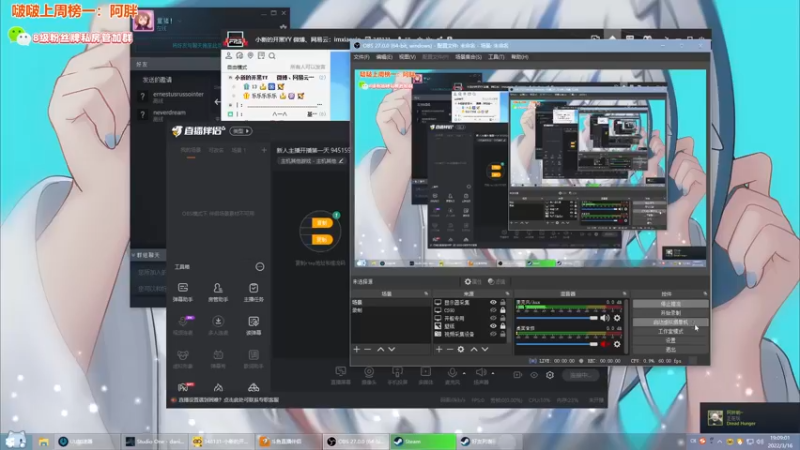Undock the OBS sources panel
This screenshot has height=450, width=800.
point(507,294)
